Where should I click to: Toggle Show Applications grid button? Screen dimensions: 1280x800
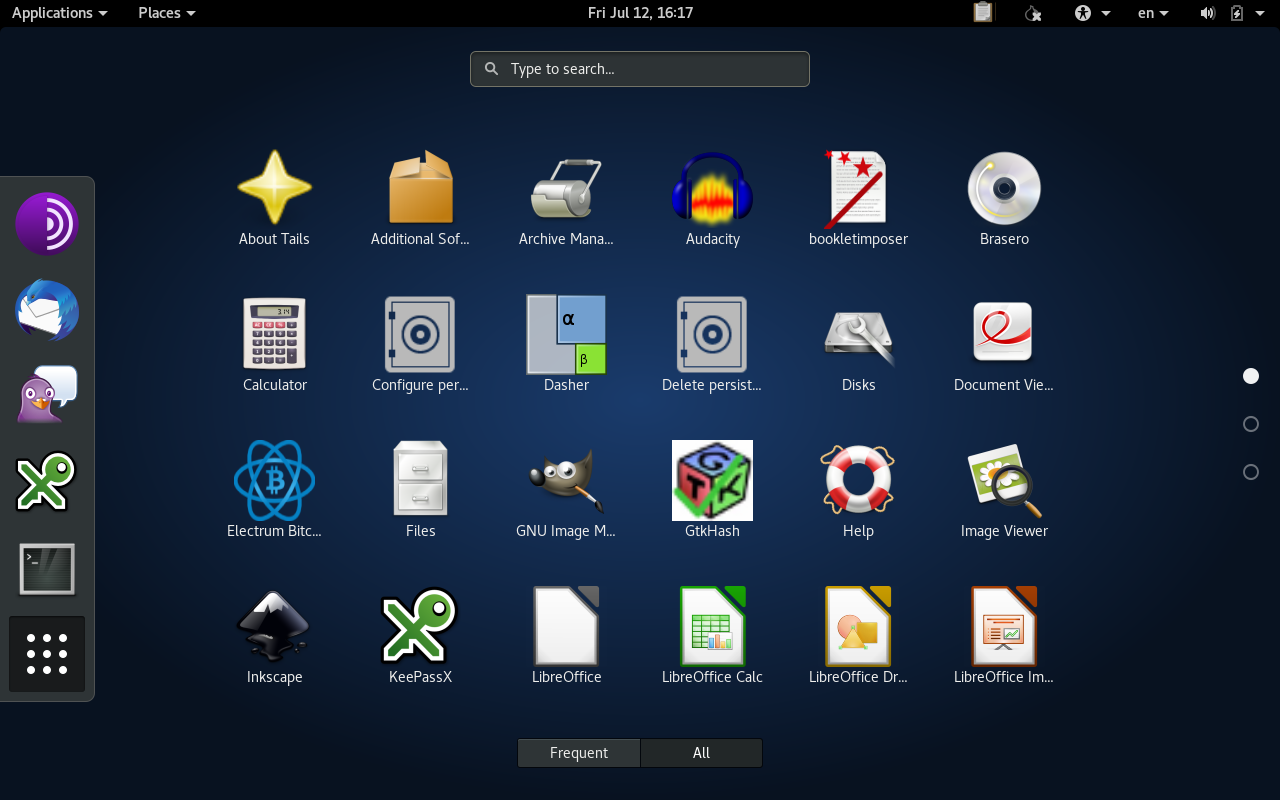coord(47,654)
